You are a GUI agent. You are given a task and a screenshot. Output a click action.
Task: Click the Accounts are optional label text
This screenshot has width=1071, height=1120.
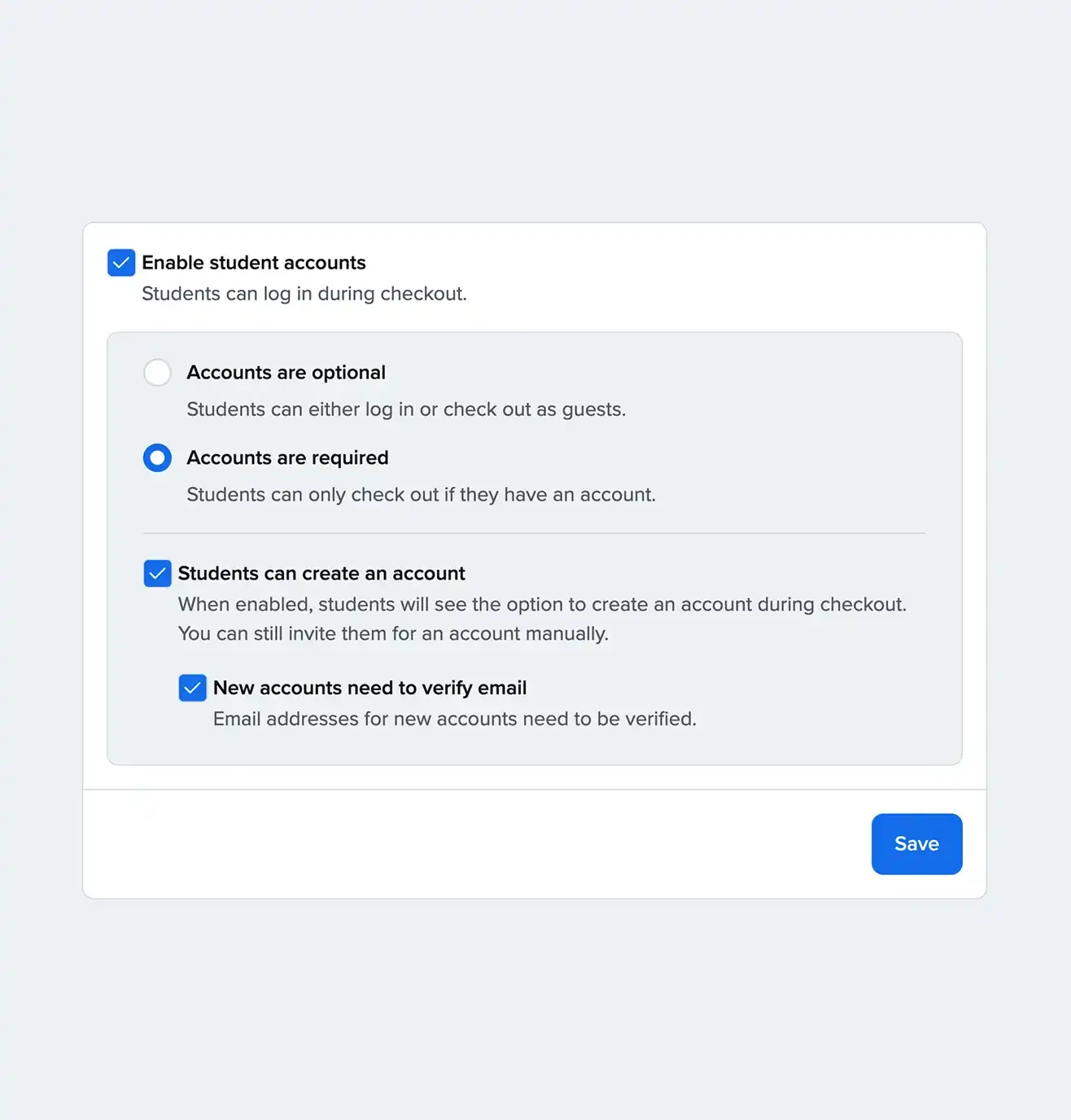[x=286, y=372]
